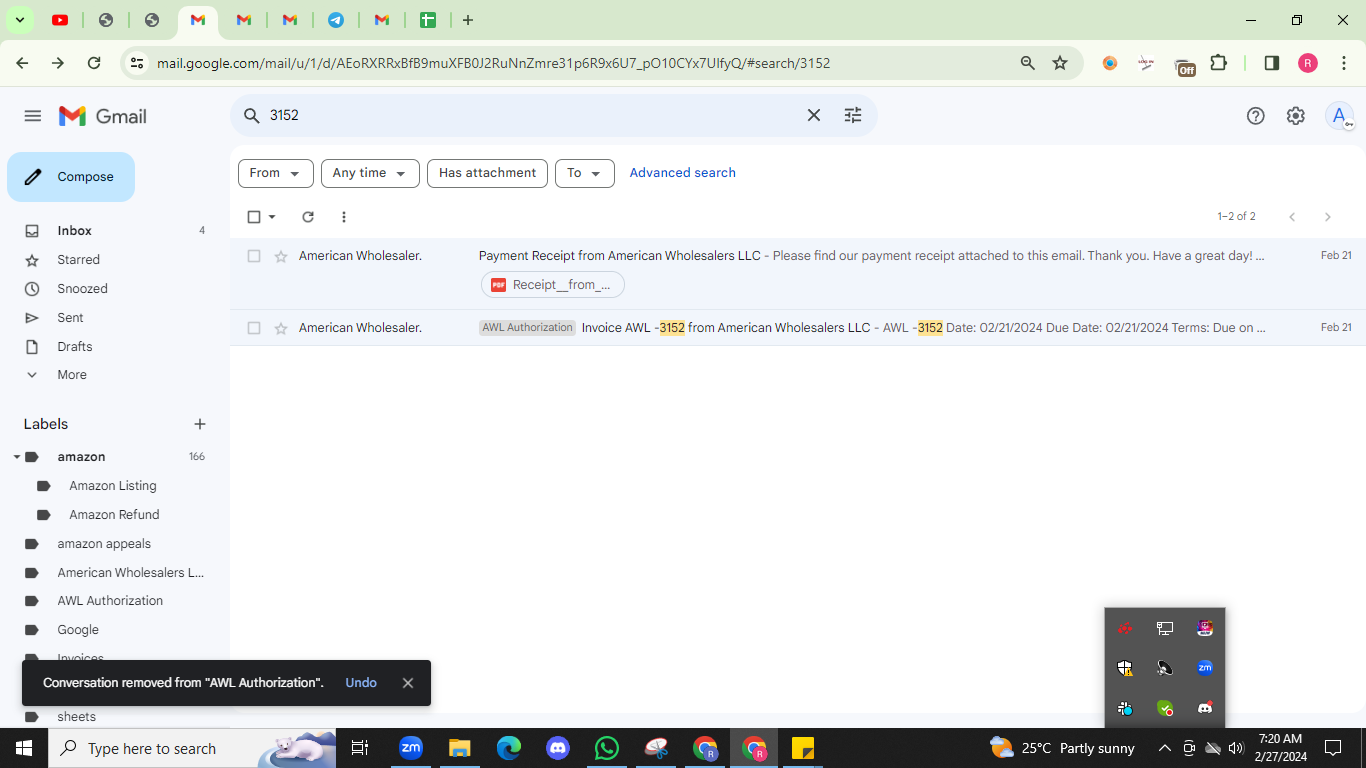This screenshot has width=1366, height=768.
Task: Tick the Invoice AWL-3152 email checkbox
Action: [254, 328]
